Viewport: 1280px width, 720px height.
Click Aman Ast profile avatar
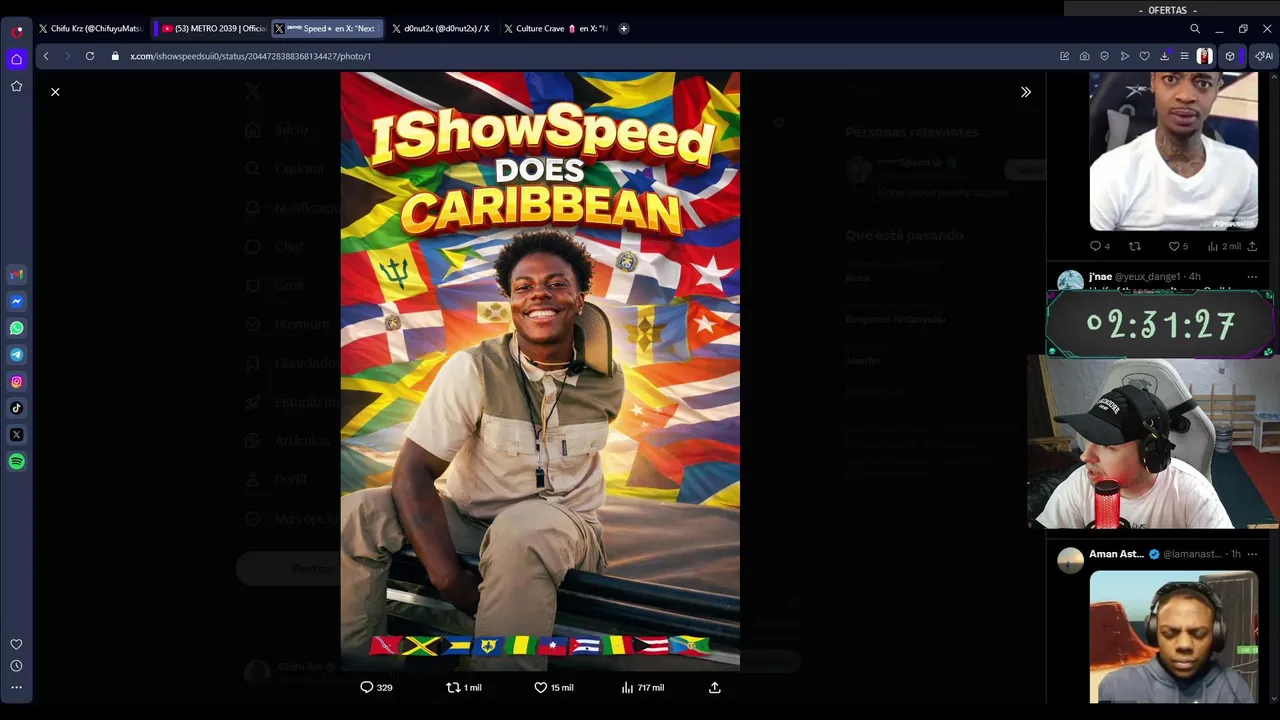point(1070,560)
